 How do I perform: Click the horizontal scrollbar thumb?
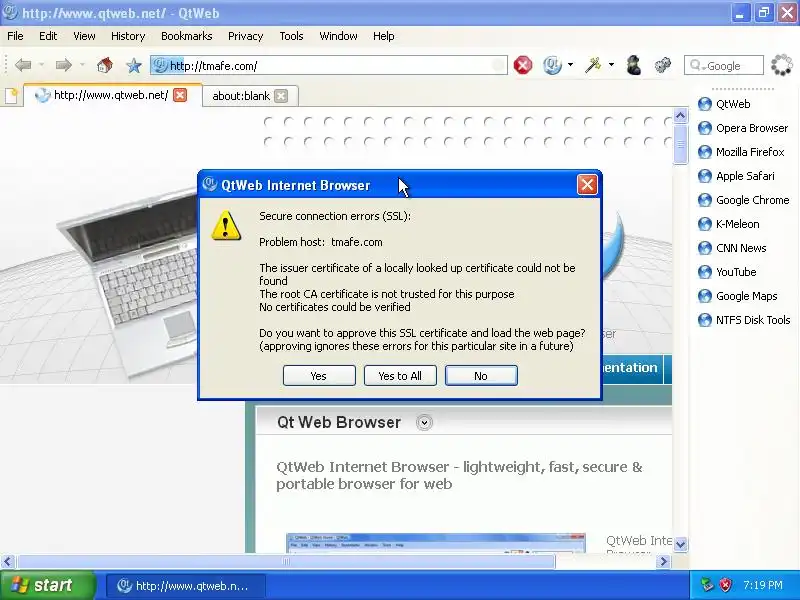(x=286, y=562)
